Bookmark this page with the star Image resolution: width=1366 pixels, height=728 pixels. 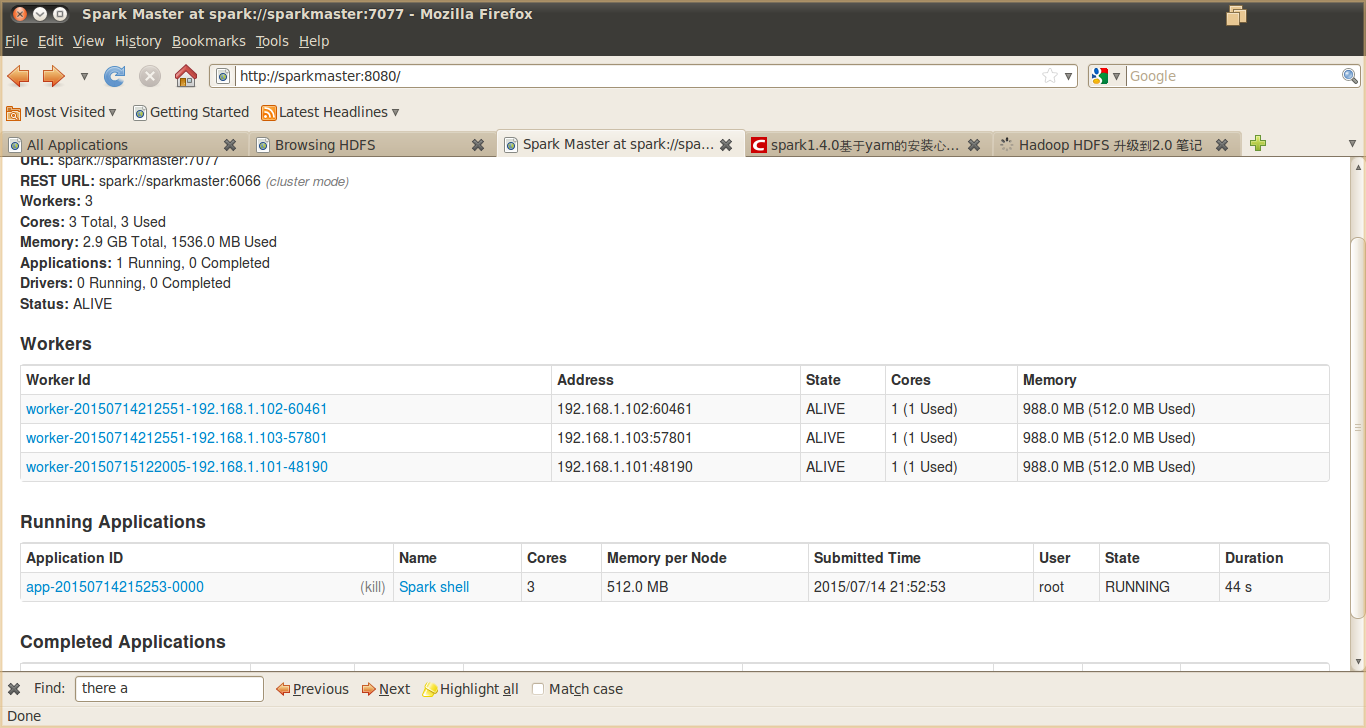(1049, 76)
